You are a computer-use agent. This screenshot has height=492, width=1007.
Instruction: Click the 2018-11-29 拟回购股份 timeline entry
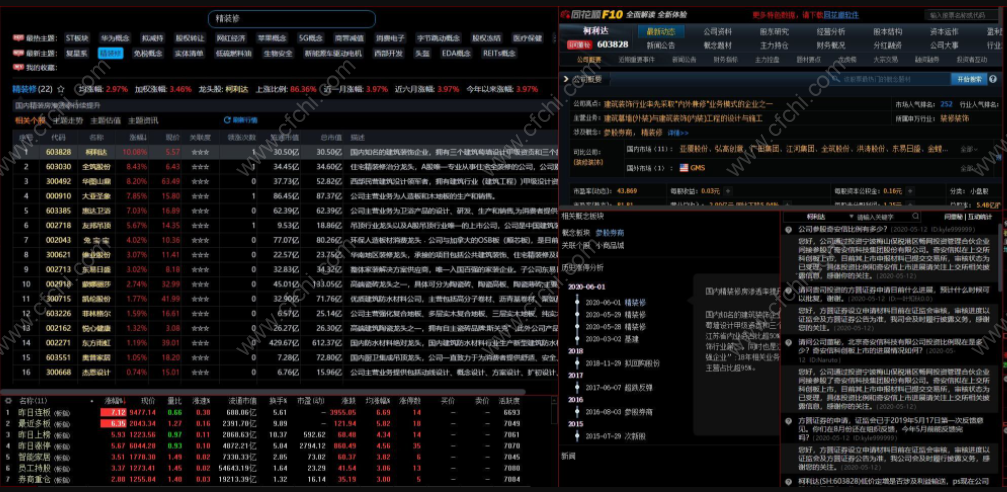click(x=622, y=364)
